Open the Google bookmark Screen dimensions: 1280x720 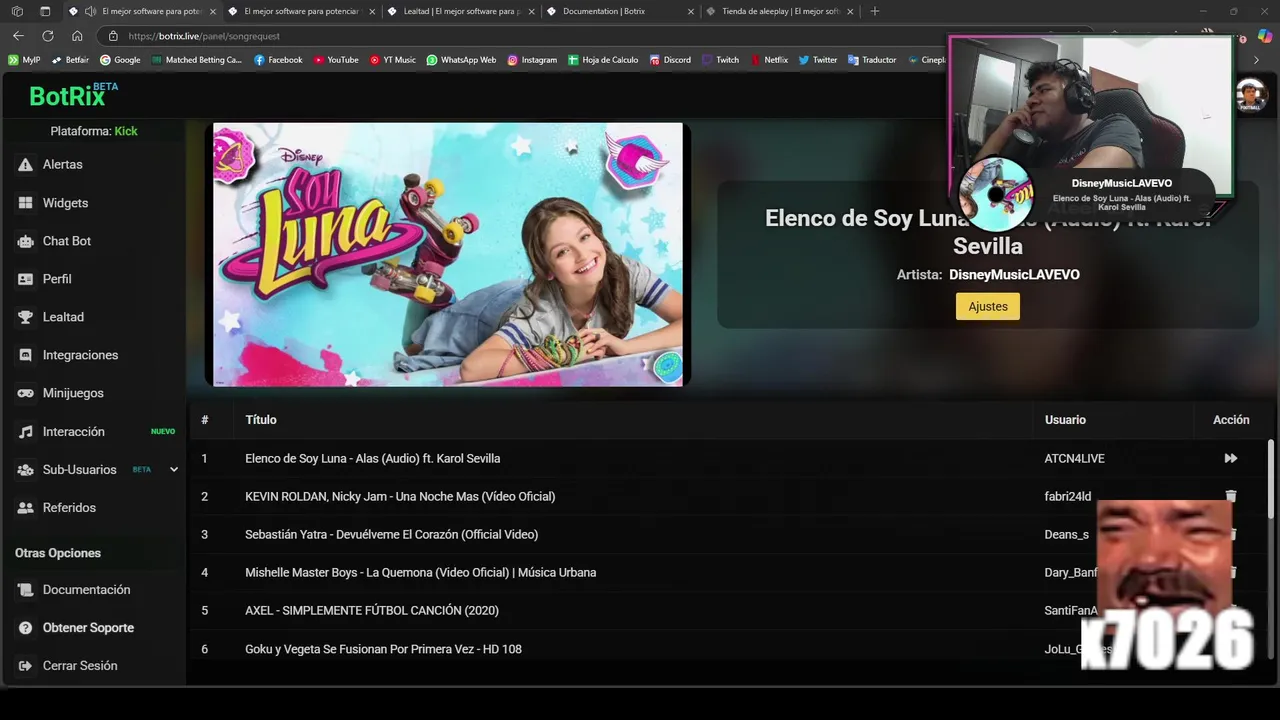click(x=120, y=60)
